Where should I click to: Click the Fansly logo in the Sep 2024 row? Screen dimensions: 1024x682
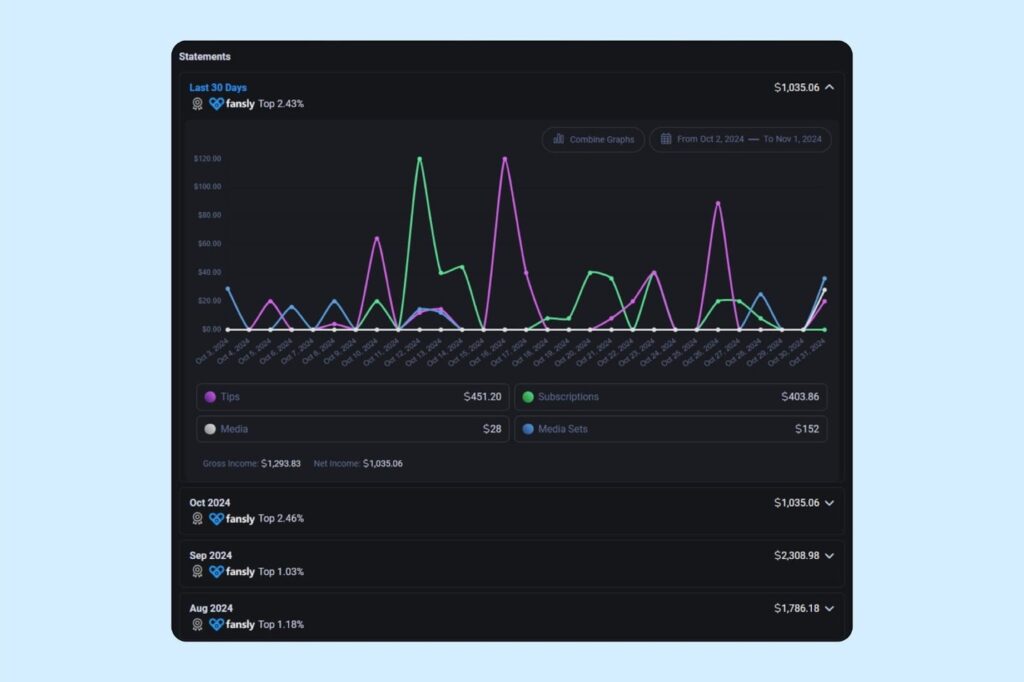point(217,571)
